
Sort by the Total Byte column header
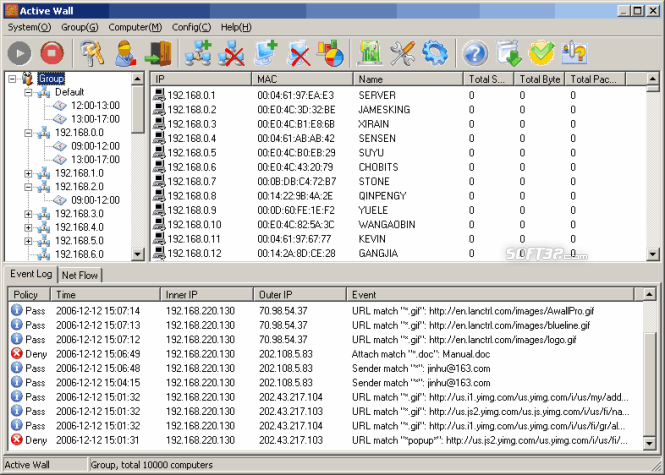[539, 79]
